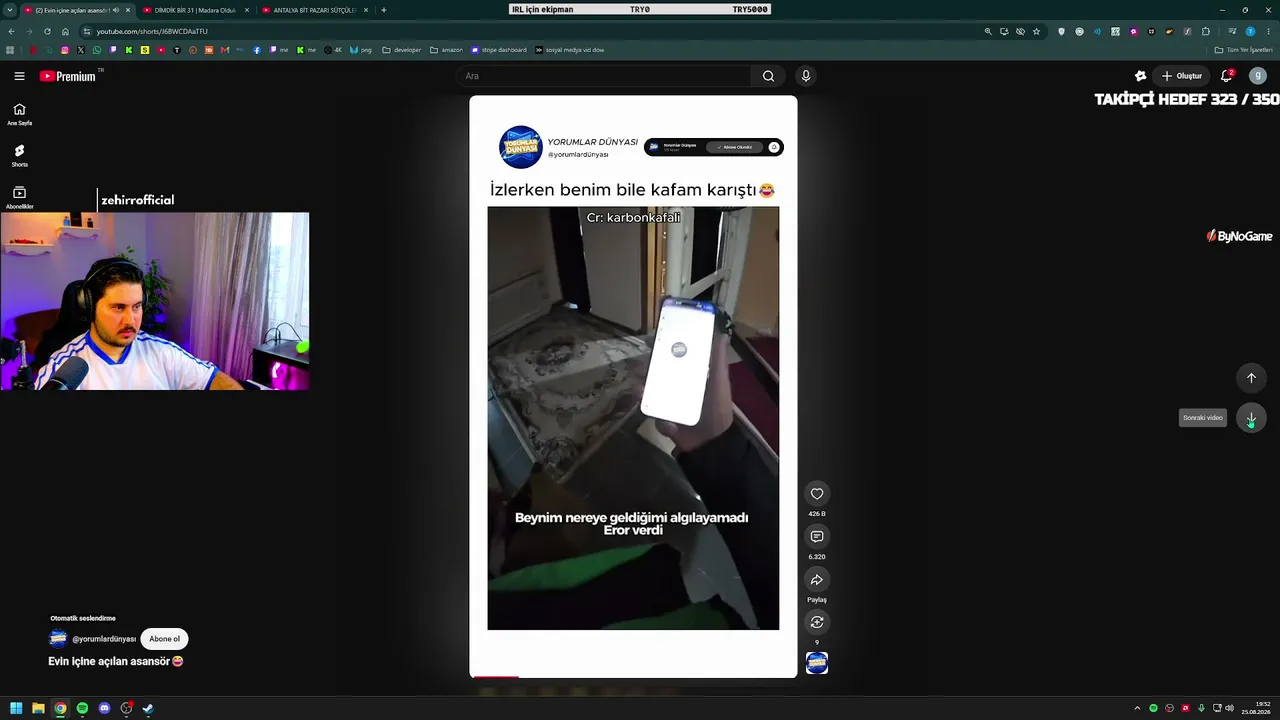Open the WhatsApp bookmark icon
Viewport: 1280px width, 720px height.
point(97,50)
